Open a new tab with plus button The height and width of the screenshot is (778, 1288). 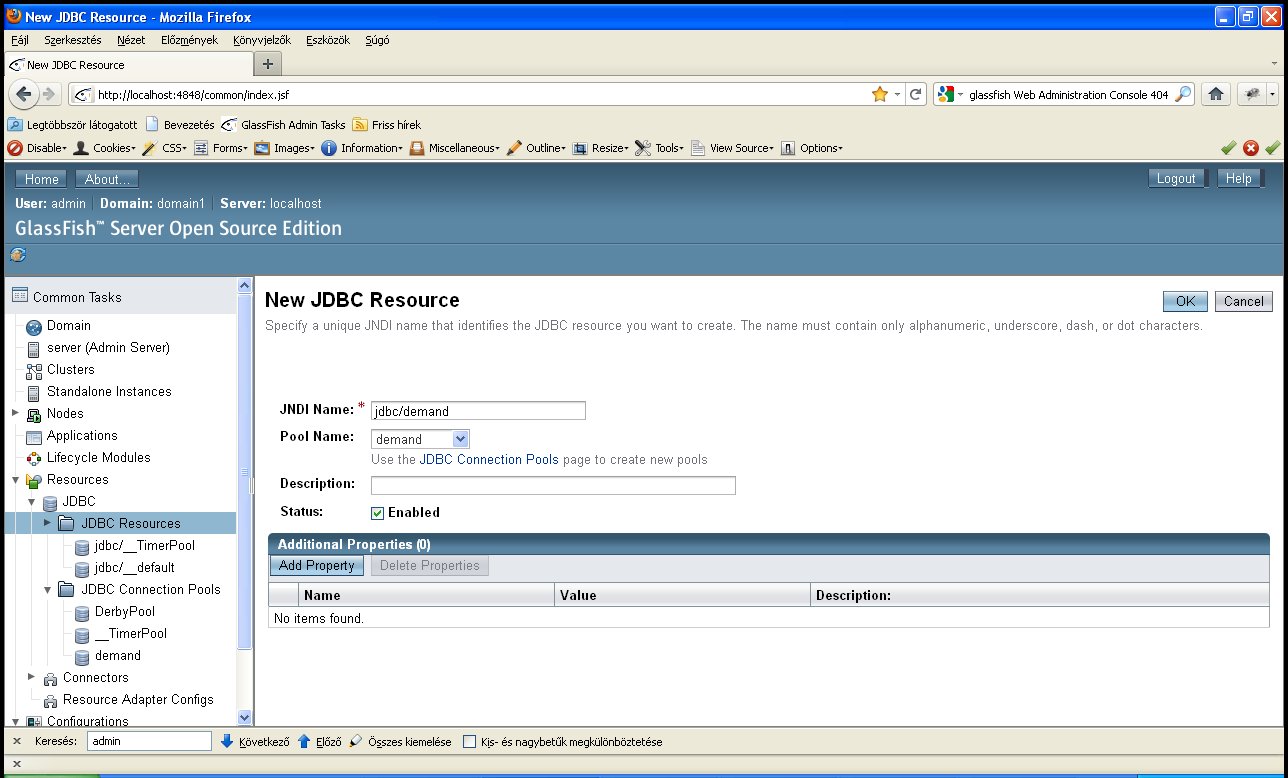click(267, 64)
